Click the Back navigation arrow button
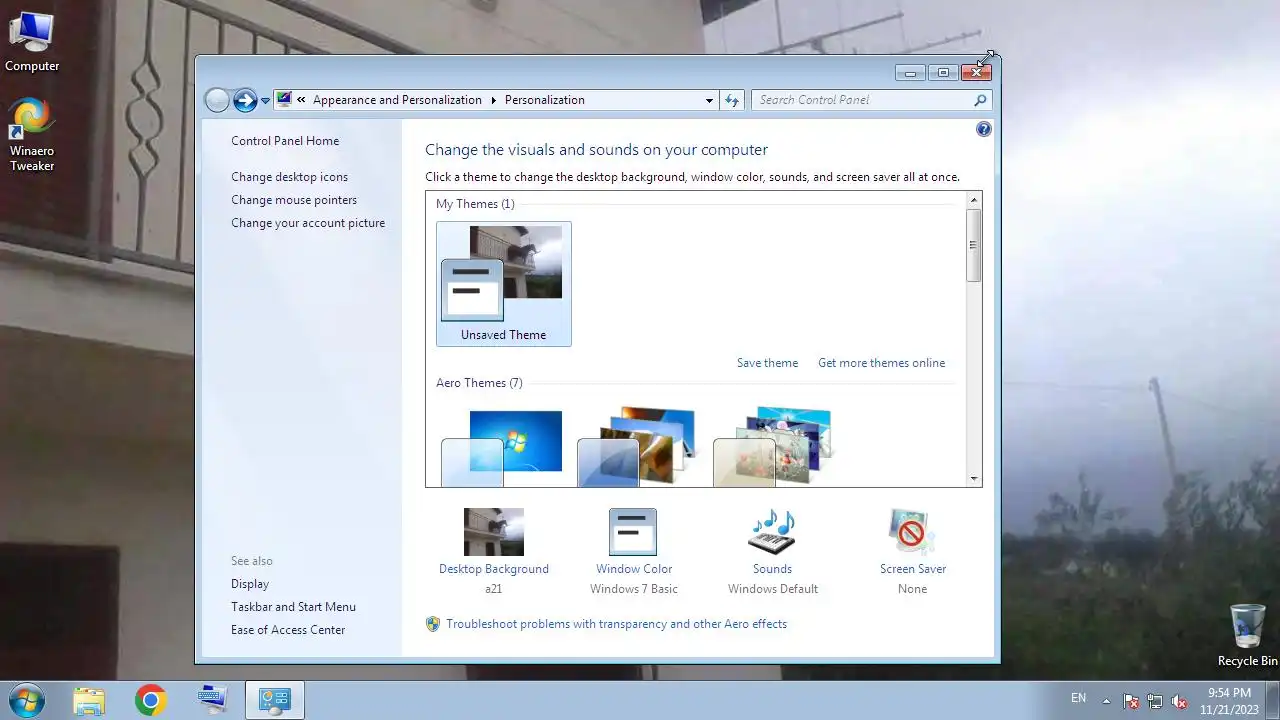Screen dimensions: 1280x720 (x=217, y=100)
